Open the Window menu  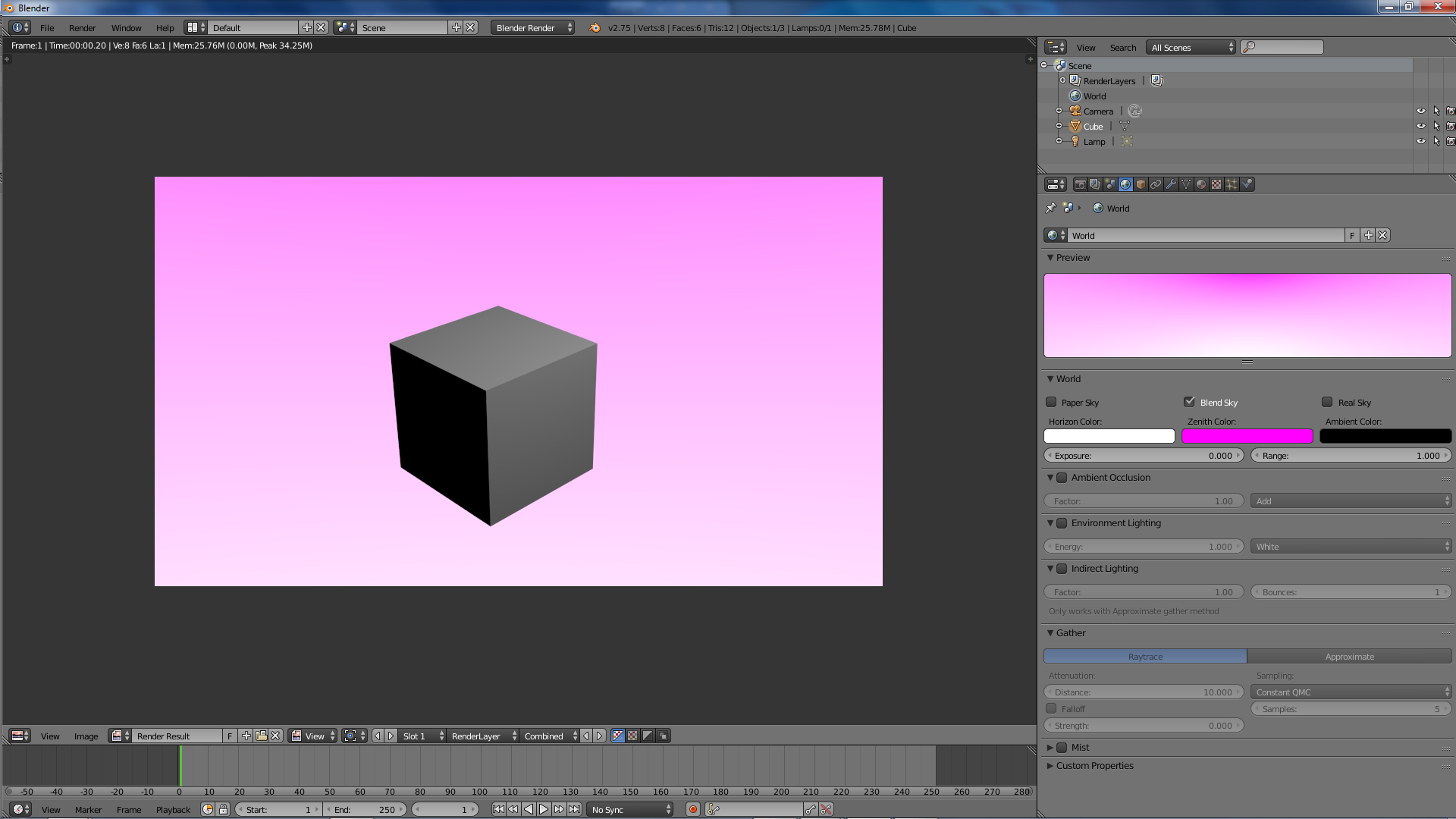(124, 27)
